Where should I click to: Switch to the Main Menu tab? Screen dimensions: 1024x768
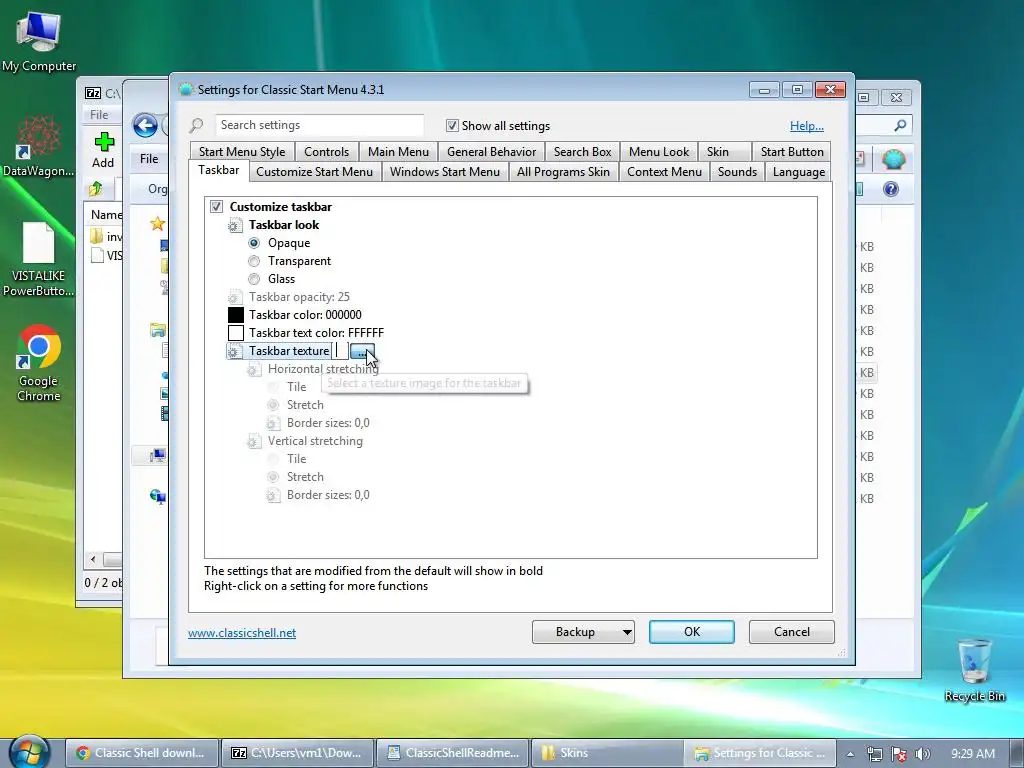pyautogui.click(x=398, y=152)
